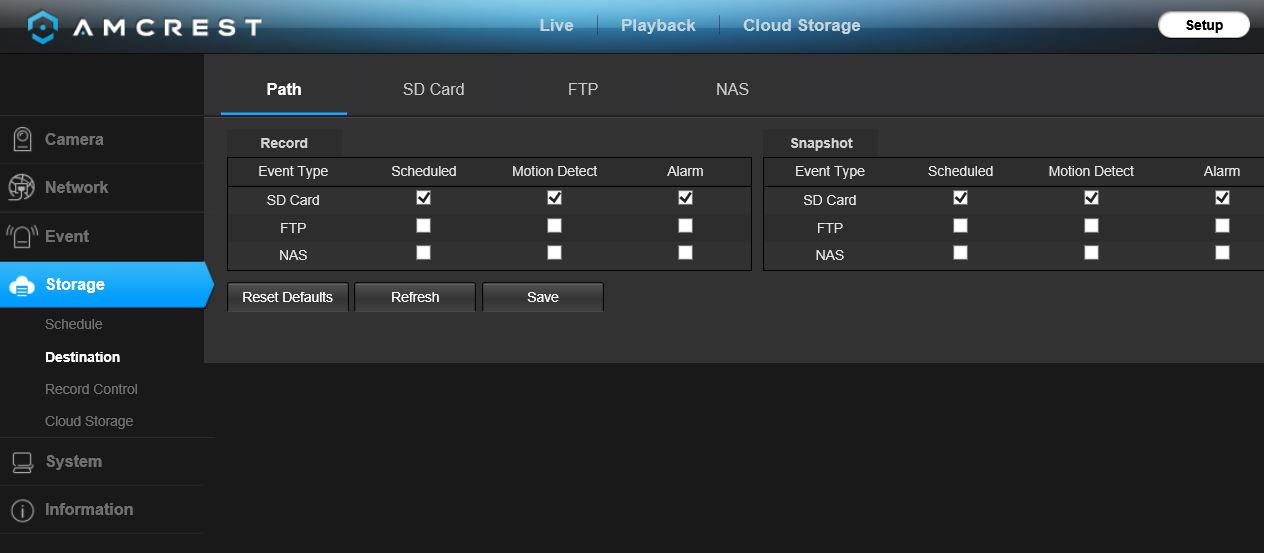1264x553 pixels.
Task: Enable Record FTP Scheduled checkbox
Action: click(424, 226)
